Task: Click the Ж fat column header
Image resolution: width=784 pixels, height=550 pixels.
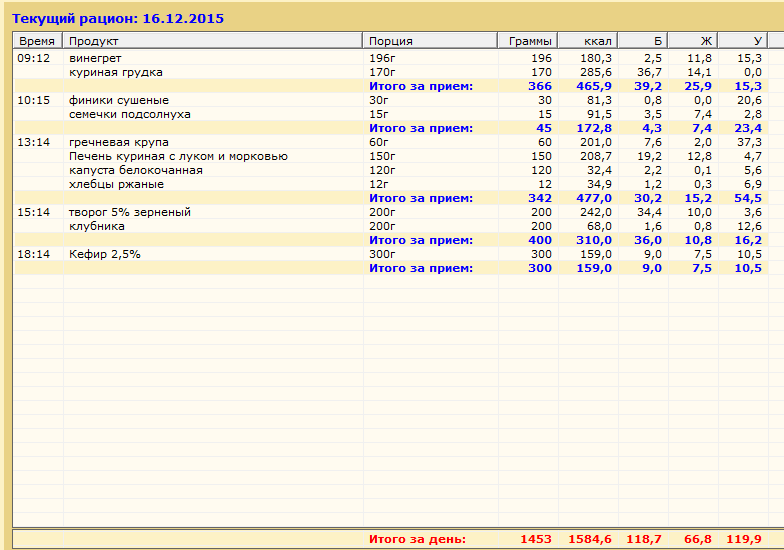Action: [693, 41]
